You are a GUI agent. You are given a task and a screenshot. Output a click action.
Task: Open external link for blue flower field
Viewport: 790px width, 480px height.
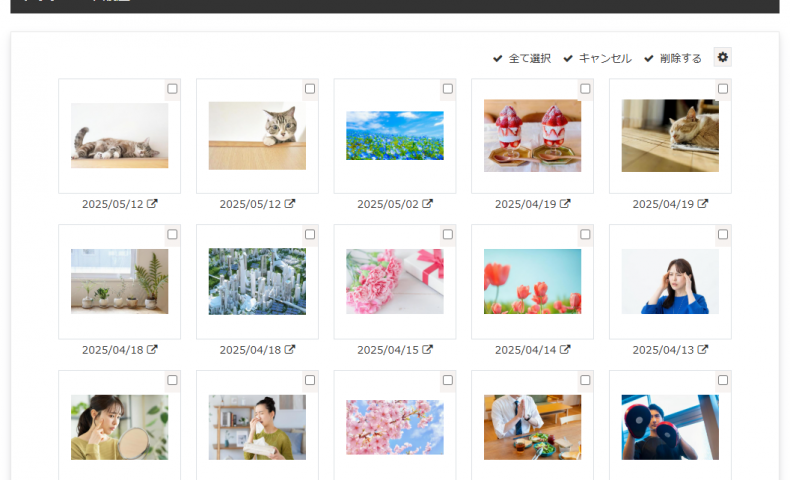(427, 203)
